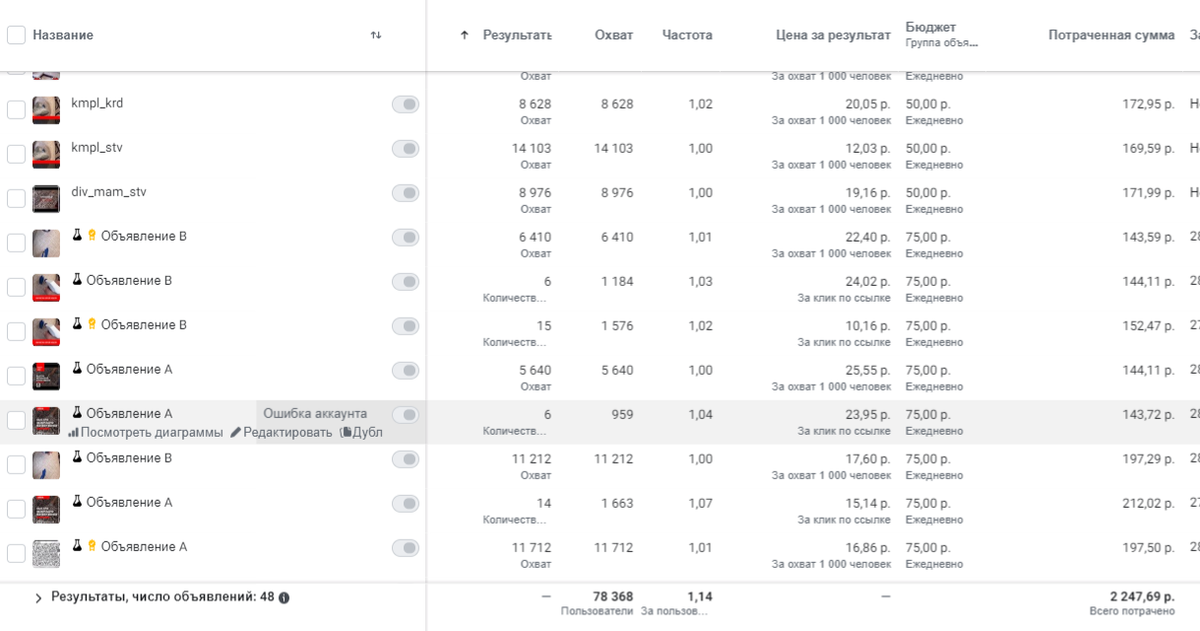Image resolution: width=1200 pixels, height=631 pixels.
Task: Open the kmpl_krd ad thumbnail
Action: click(x=46, y=109)
